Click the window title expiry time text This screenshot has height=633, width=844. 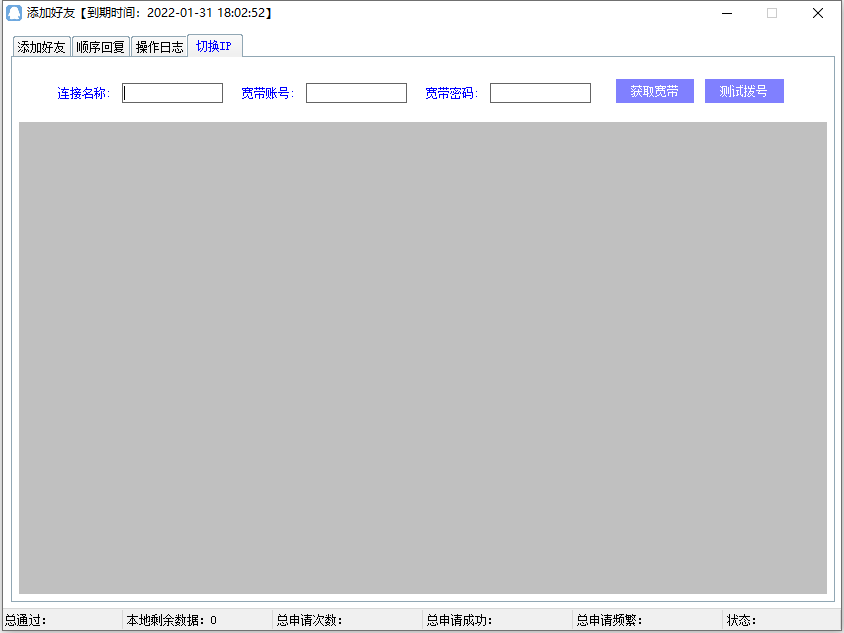click(175, 13)
